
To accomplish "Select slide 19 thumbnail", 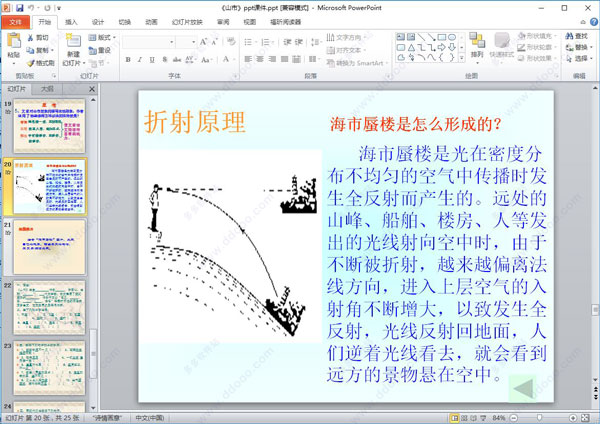I will 49,126.
